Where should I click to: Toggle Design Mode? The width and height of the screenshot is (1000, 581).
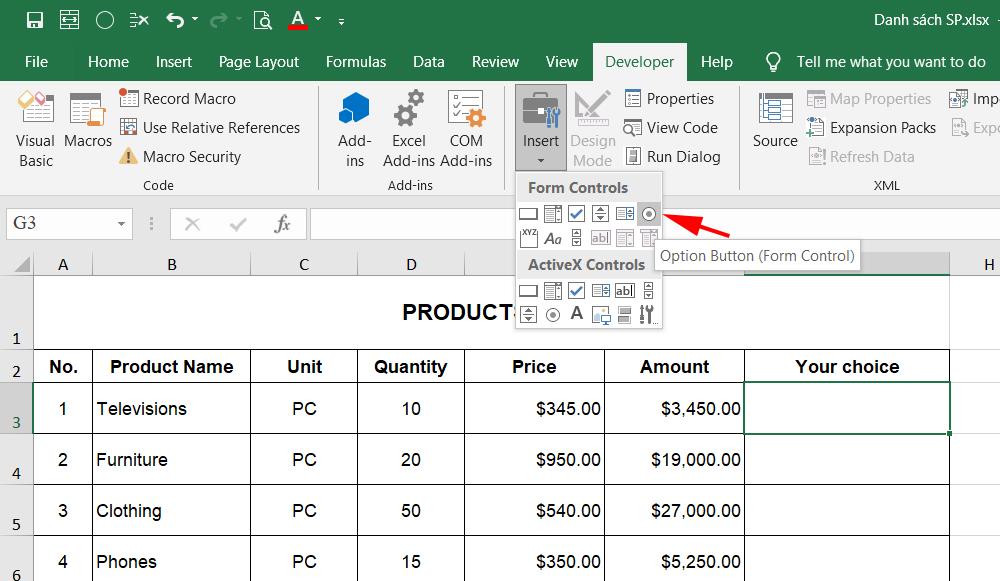point(592,129)
